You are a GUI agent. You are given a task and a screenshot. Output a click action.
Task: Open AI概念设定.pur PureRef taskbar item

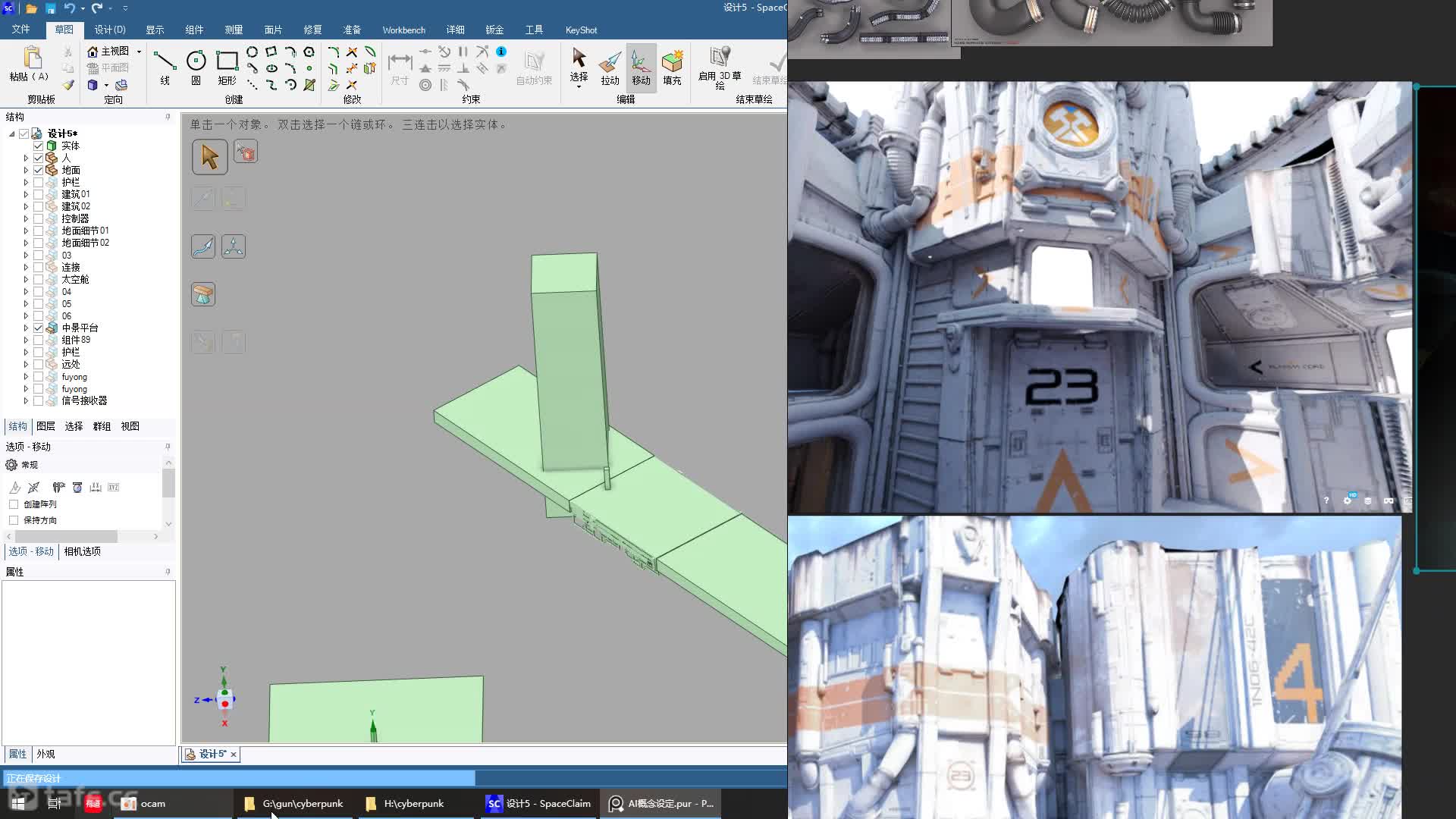click(x=661, y=803)
